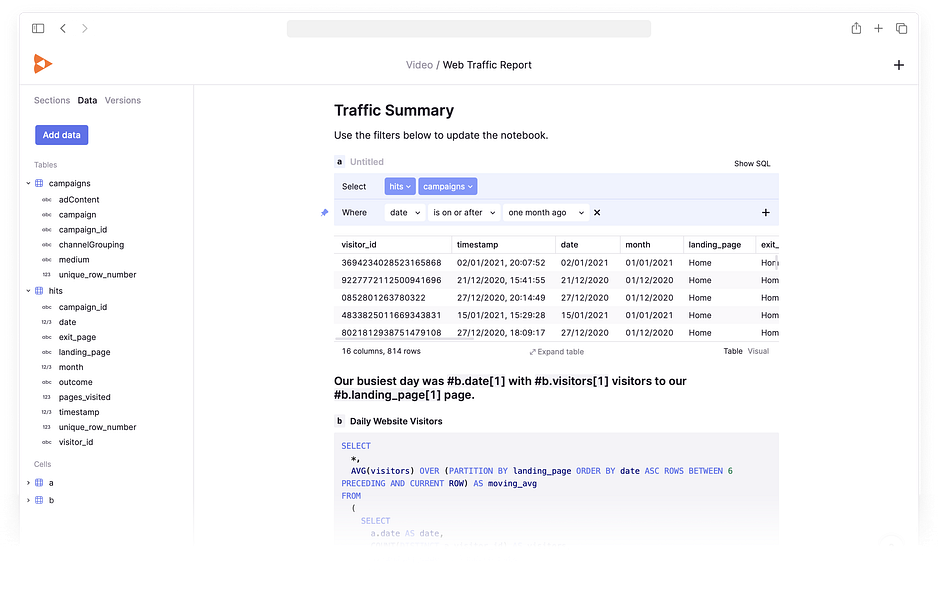Viewport: 938px width, 600px height.
Task: Open the 'is on or after' operator dropdown
Action: tap(464, 212)
